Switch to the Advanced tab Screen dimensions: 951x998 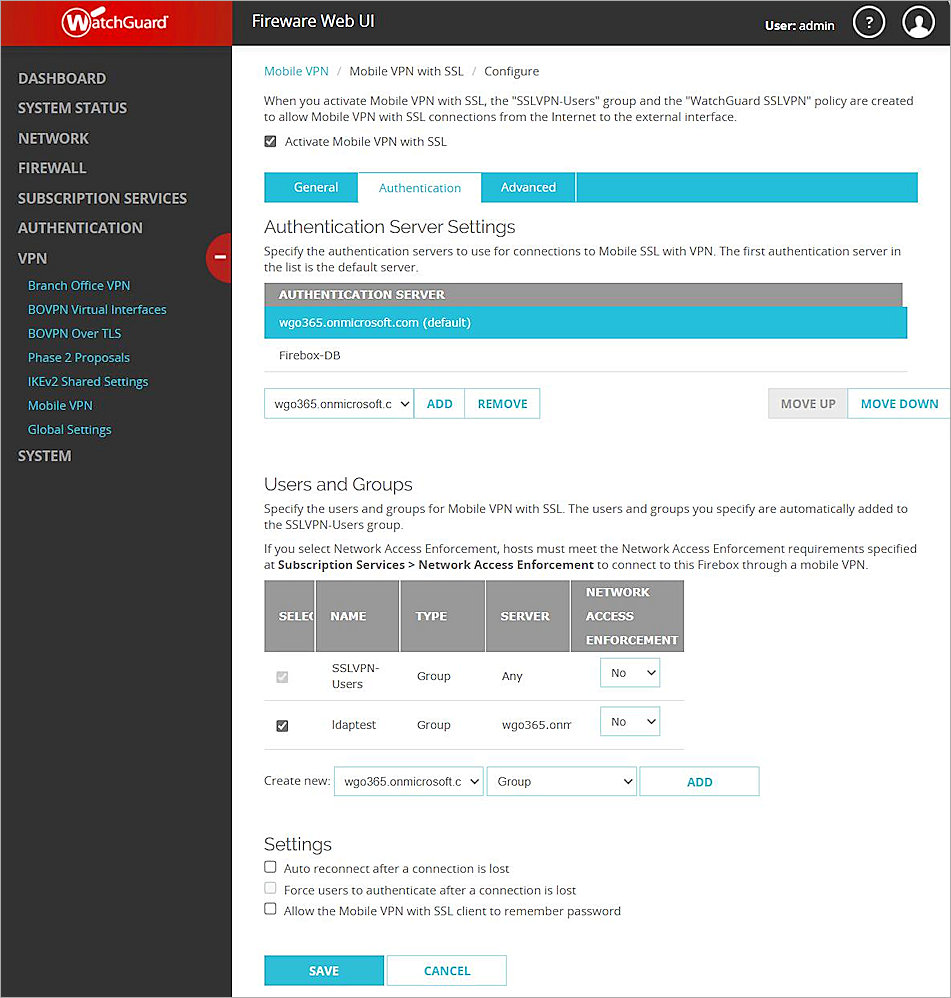click(x=528, y=187)
